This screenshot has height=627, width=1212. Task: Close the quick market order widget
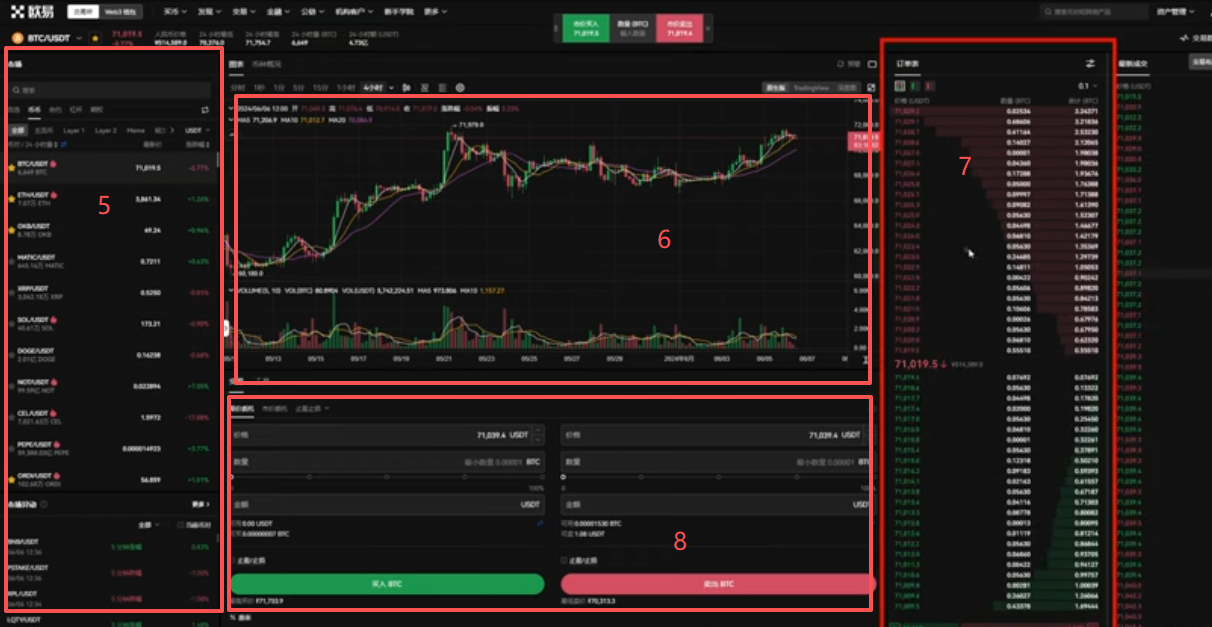click(x=710, y=28)
